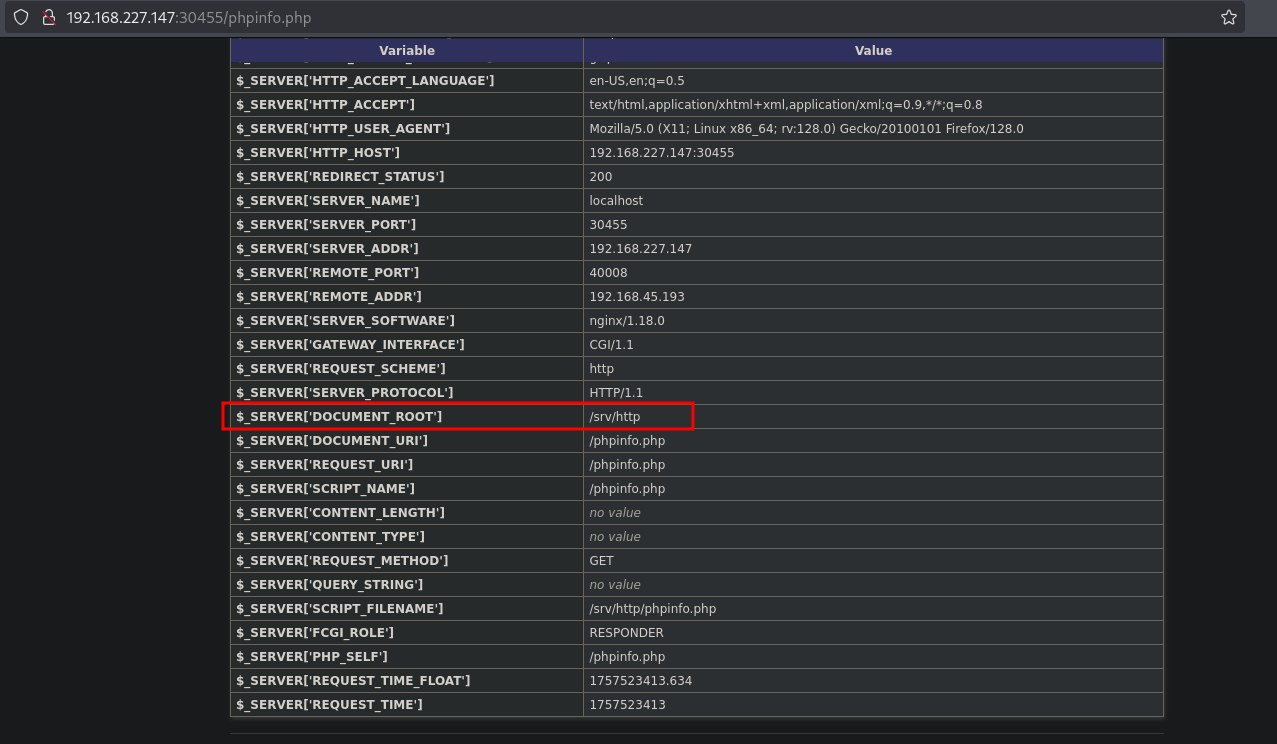The height and width of the screenshot is (744, 1277).
Task: Click the RESPONDER value for FCGI_ROLE
Action: point(626,633)
